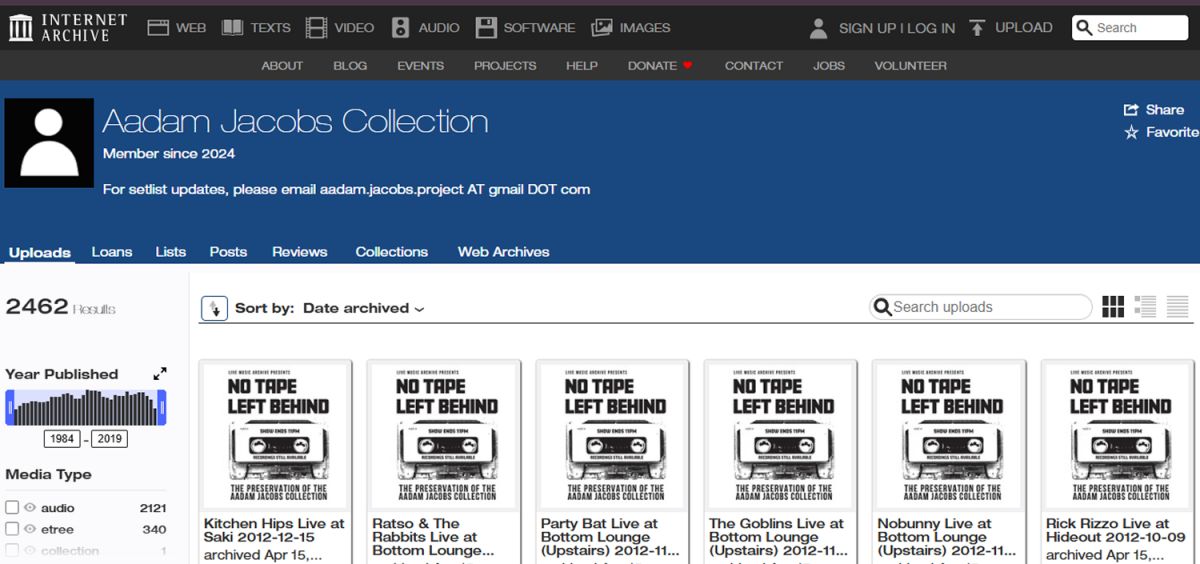Click the Favorite star link
1200x564 pixels.
point(1160,132)
